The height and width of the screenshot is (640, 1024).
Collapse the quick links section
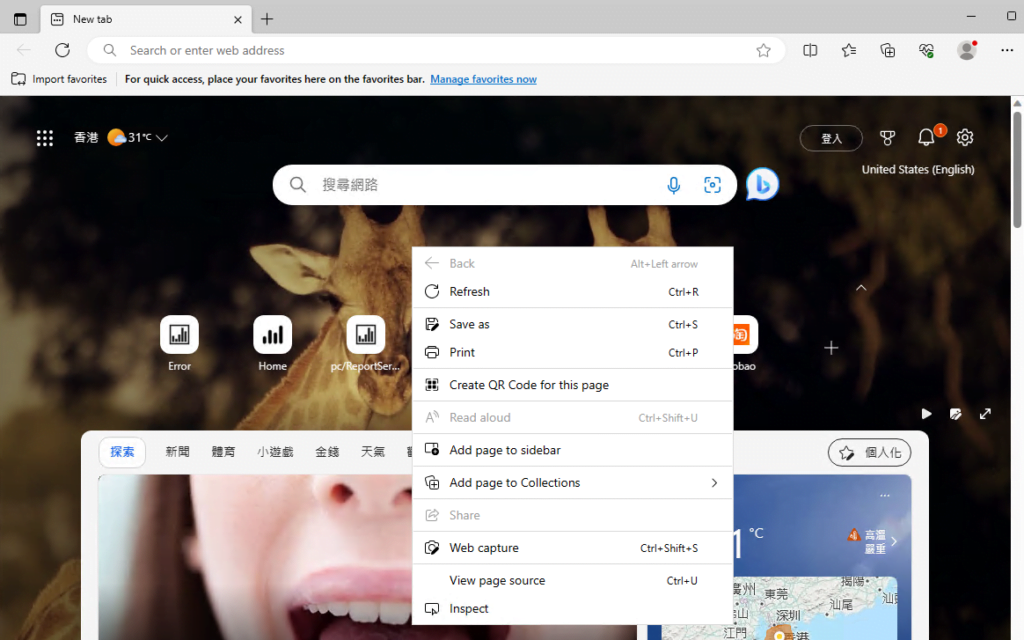[861, 287]
